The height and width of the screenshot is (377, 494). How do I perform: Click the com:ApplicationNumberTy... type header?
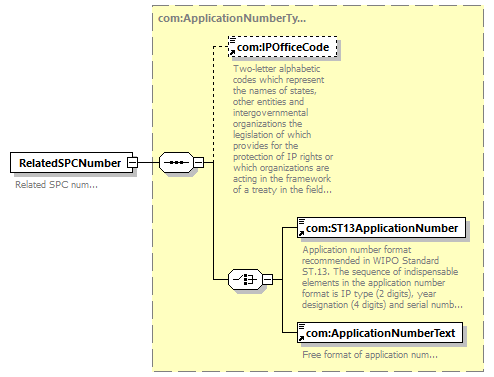[232, 18]
